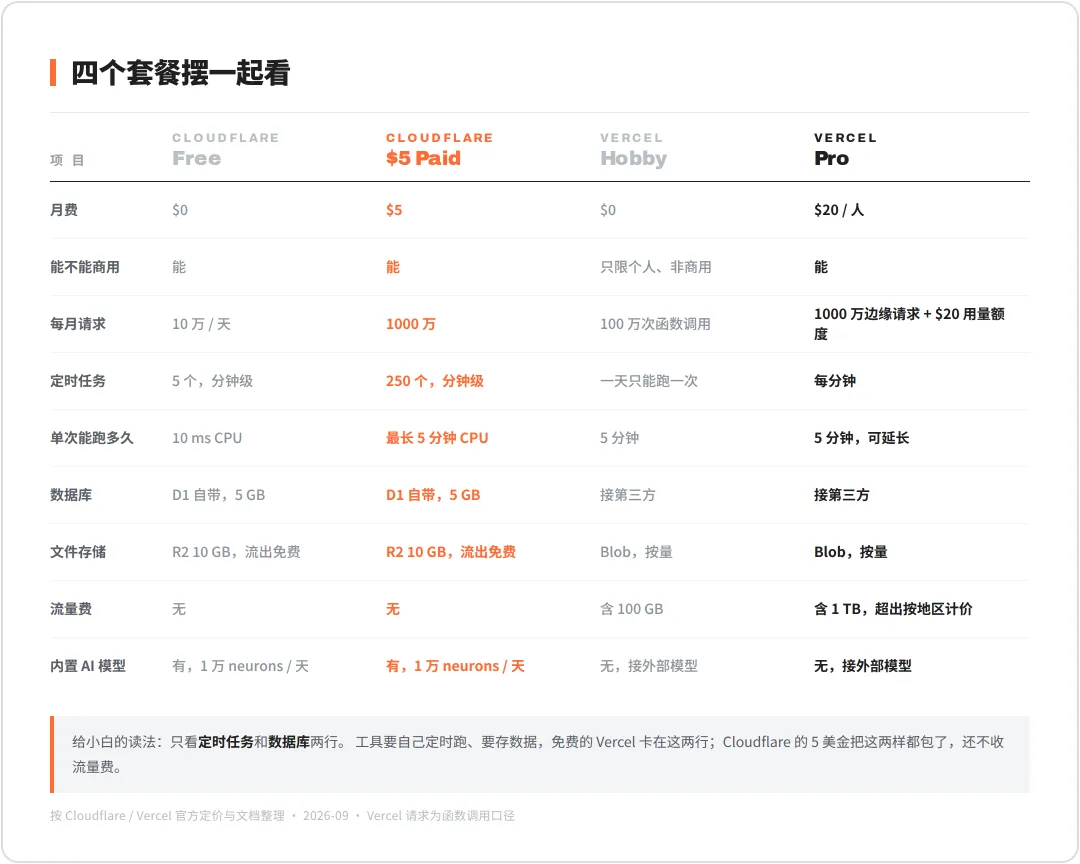
Task: Click the 每月请求 row label
Action: coord(78,324)
